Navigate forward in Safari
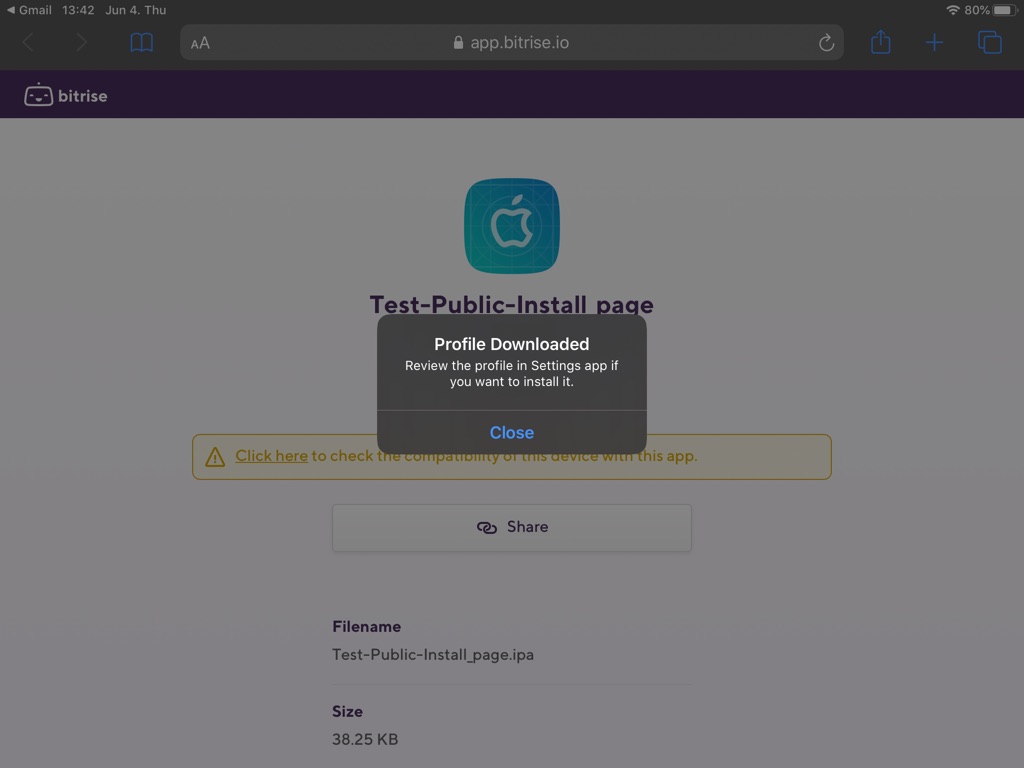The image size is (1024, 768). click(x=79, y=42)
